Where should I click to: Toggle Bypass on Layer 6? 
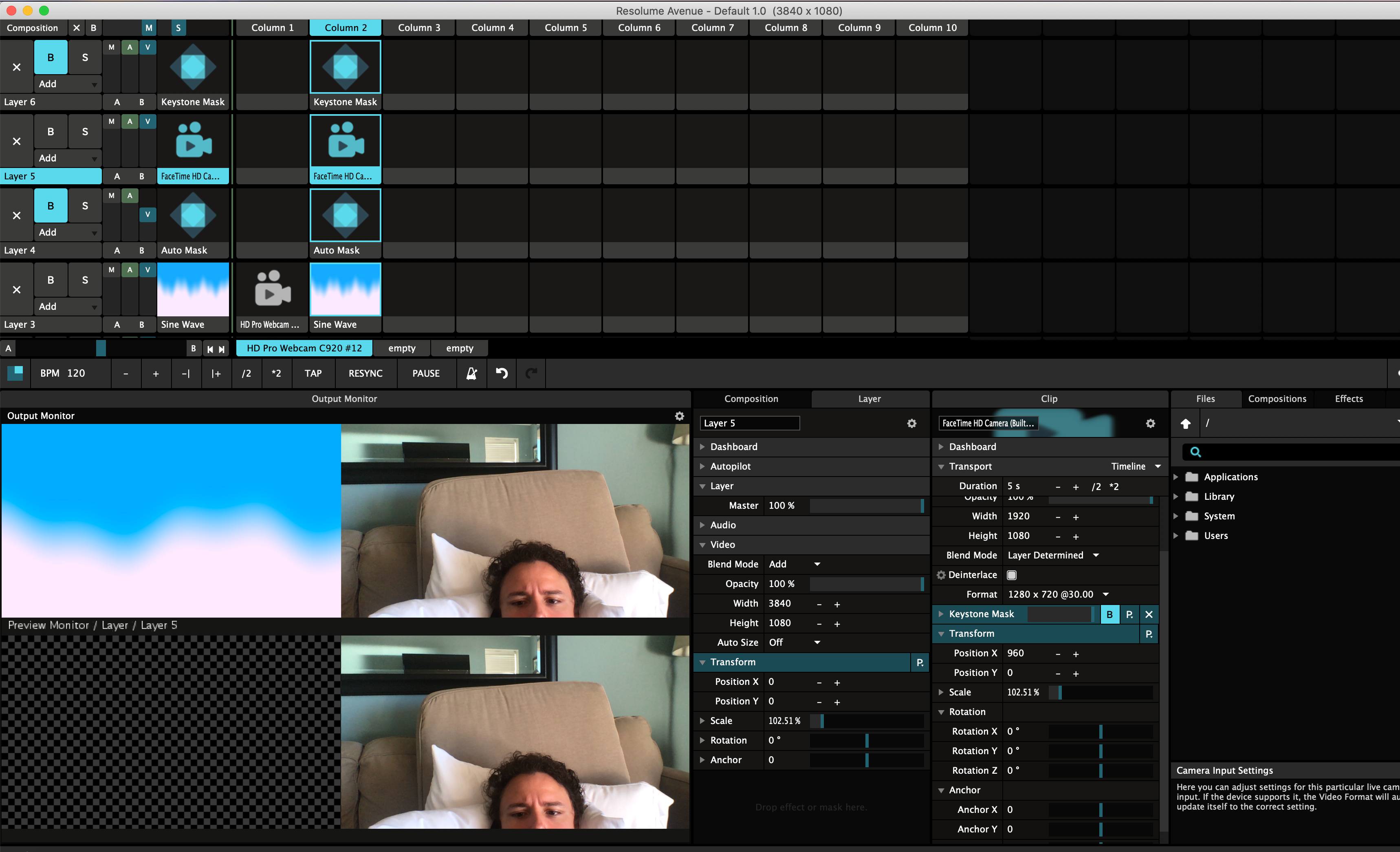tap(51, 57)
